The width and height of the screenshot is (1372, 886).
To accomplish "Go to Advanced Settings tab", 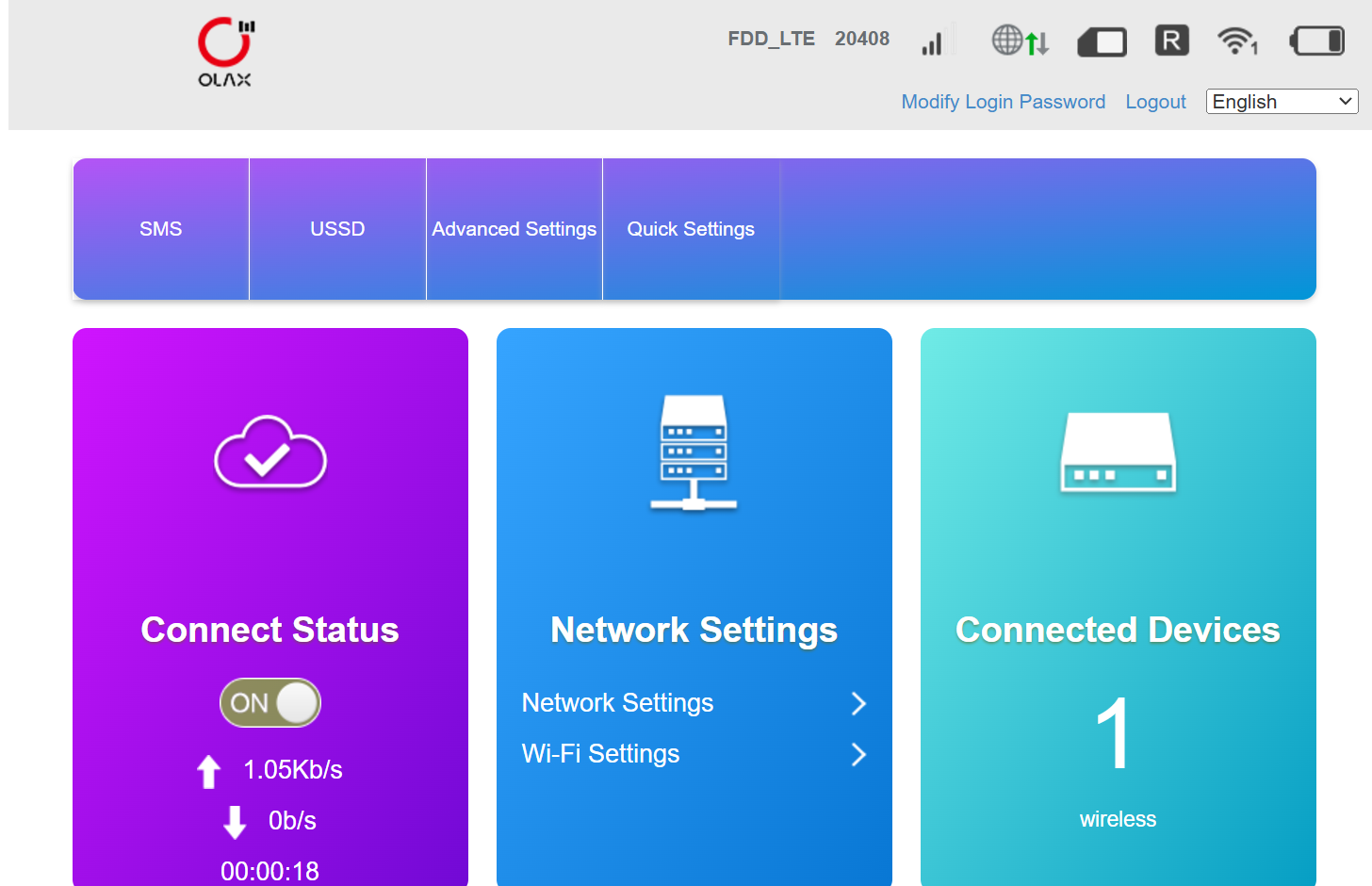I will coord(514,229).
